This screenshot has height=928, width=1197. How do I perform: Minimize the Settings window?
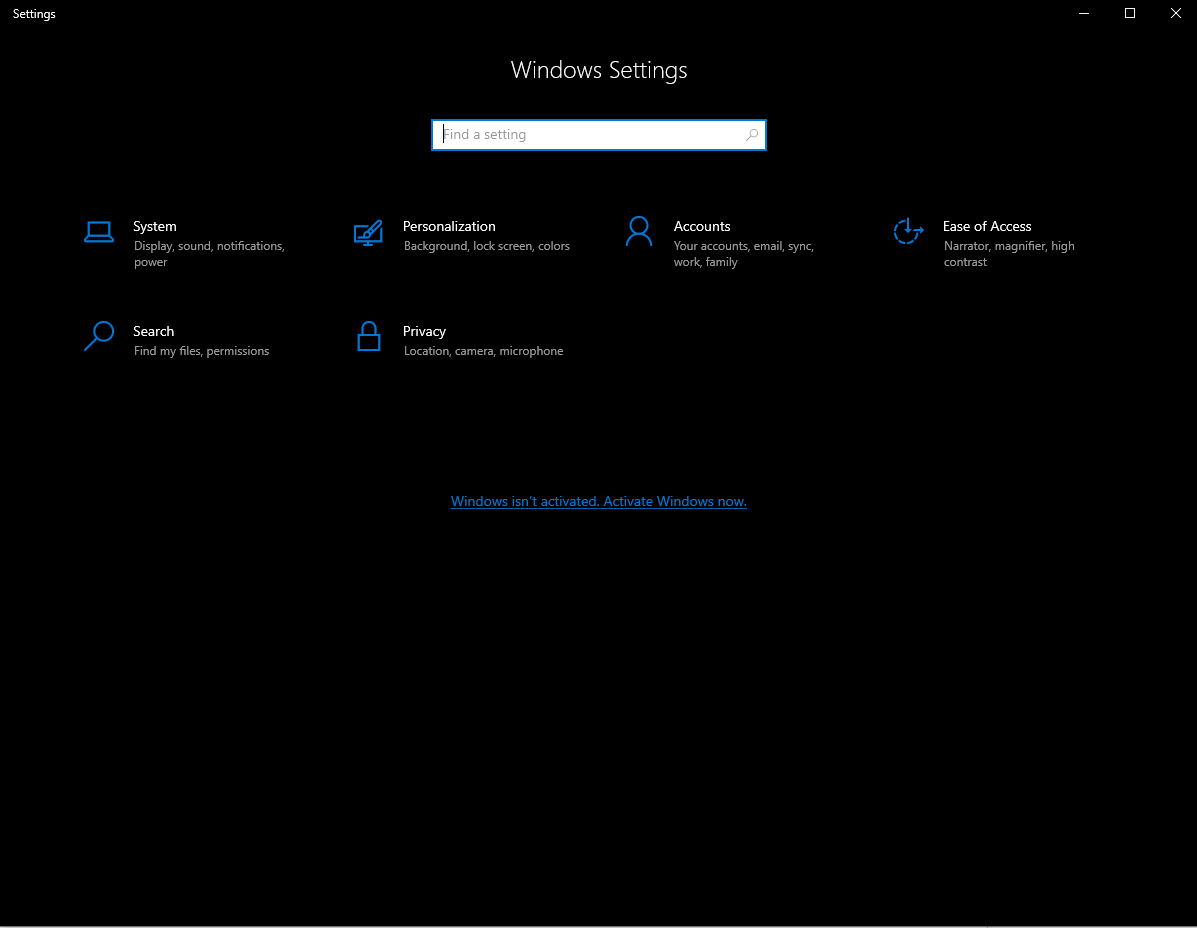[1083, 14]
